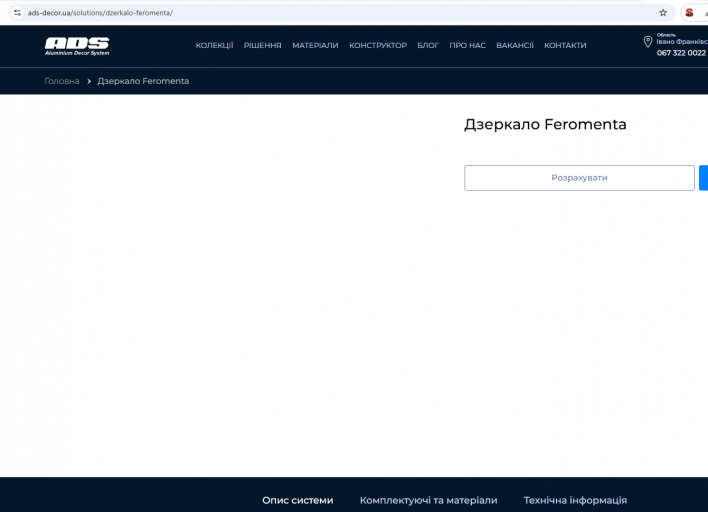
Task: Open the ПРО НАС page
Action: (467, 45)
